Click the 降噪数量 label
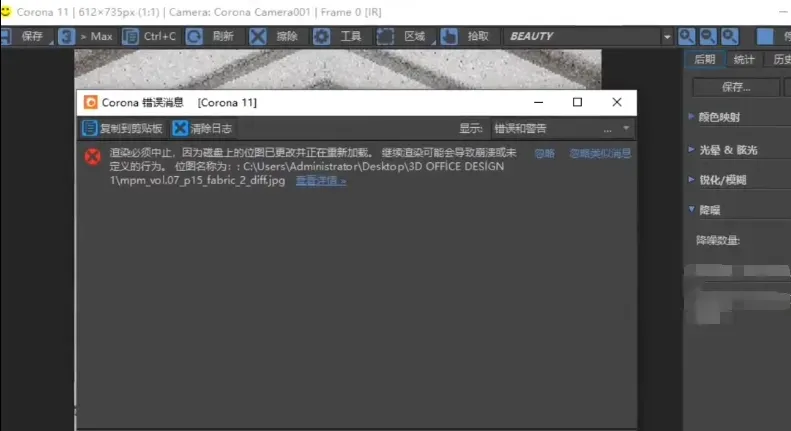Viewport: 791px width, 431px height. click(717, 241)
